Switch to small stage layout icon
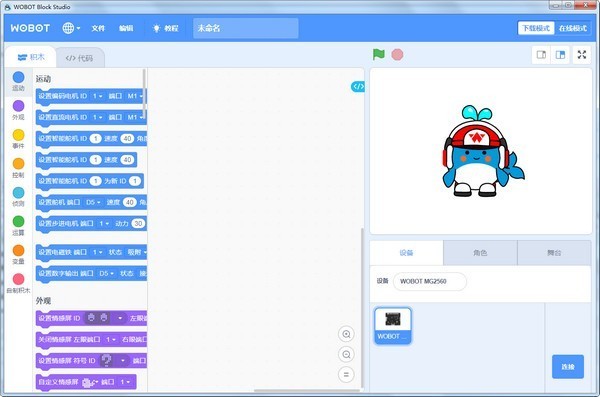Image resolution: width=600 pixels, height=397 pixels. click(541, 55)
